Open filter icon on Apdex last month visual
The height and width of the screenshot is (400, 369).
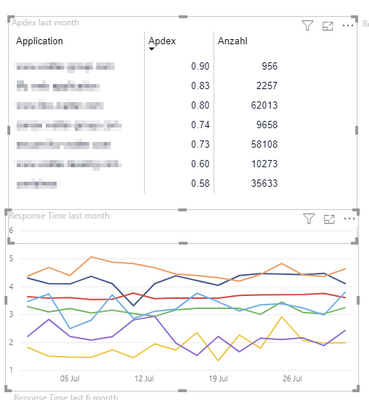pos(307,26)
